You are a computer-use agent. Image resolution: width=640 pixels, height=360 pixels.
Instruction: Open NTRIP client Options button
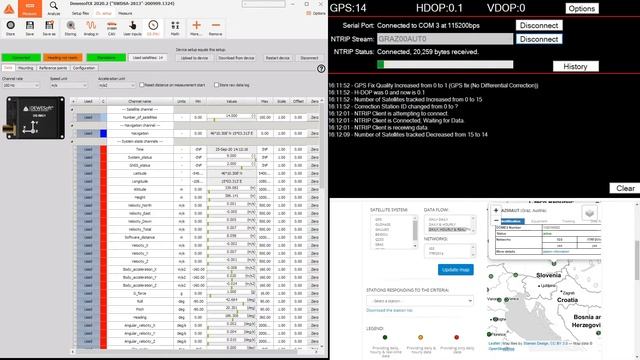tap(582, 8)
